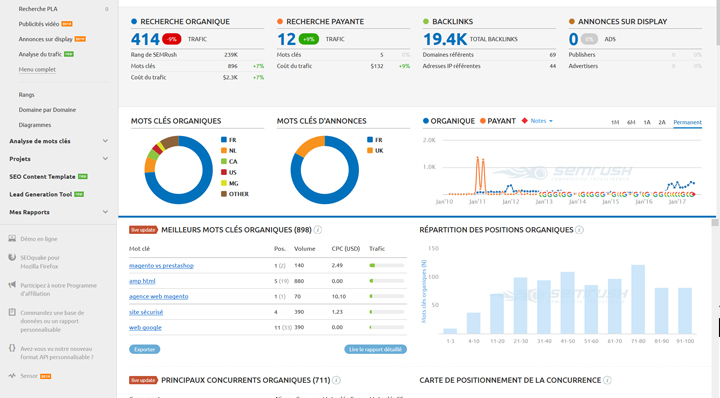This screenshot has width=720, height=398.
Task: Click the SEOquake pour Mozilla Firefox icon
Action: (12, 258)
